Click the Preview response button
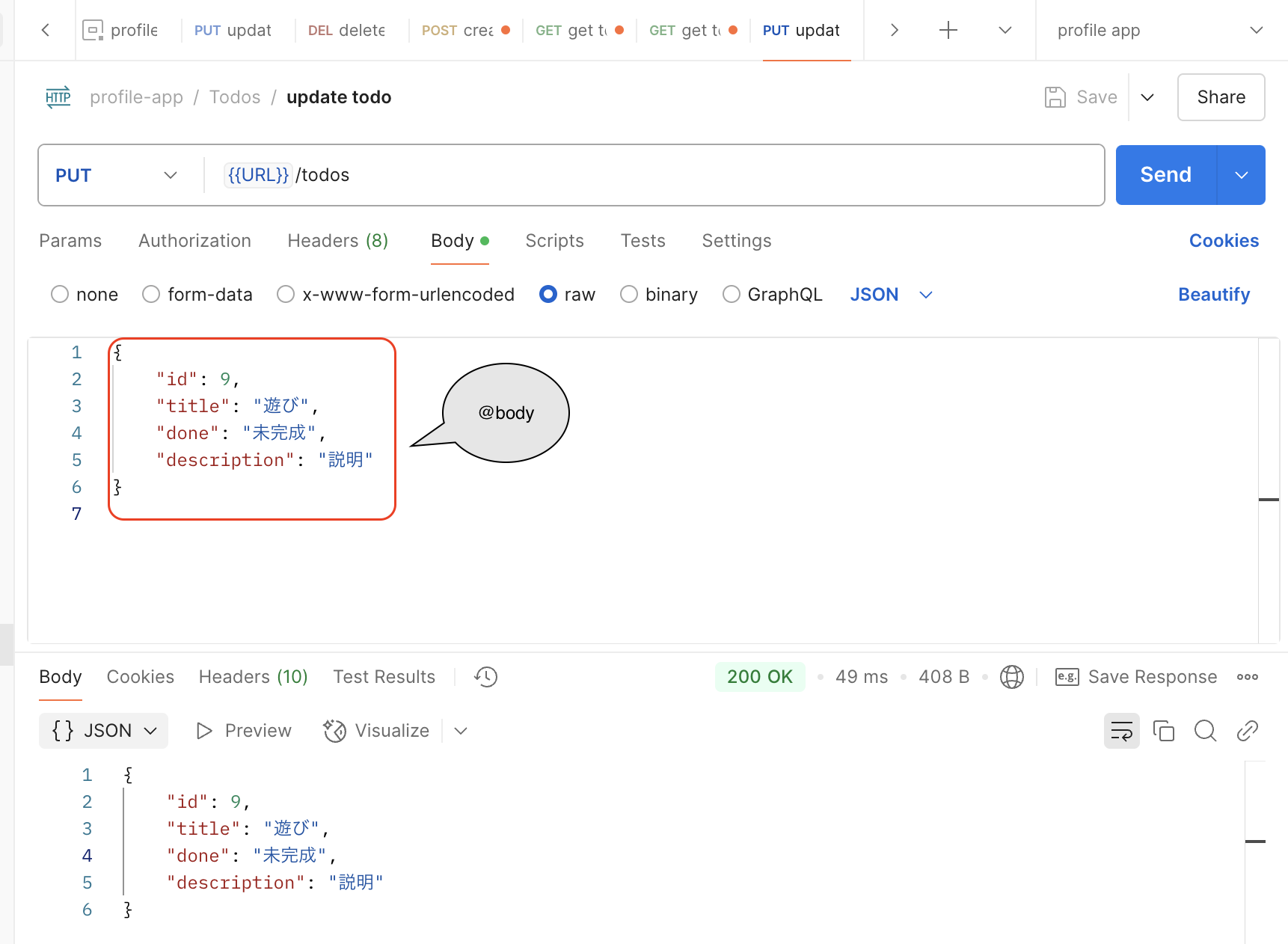 click(x=244, y=731)
